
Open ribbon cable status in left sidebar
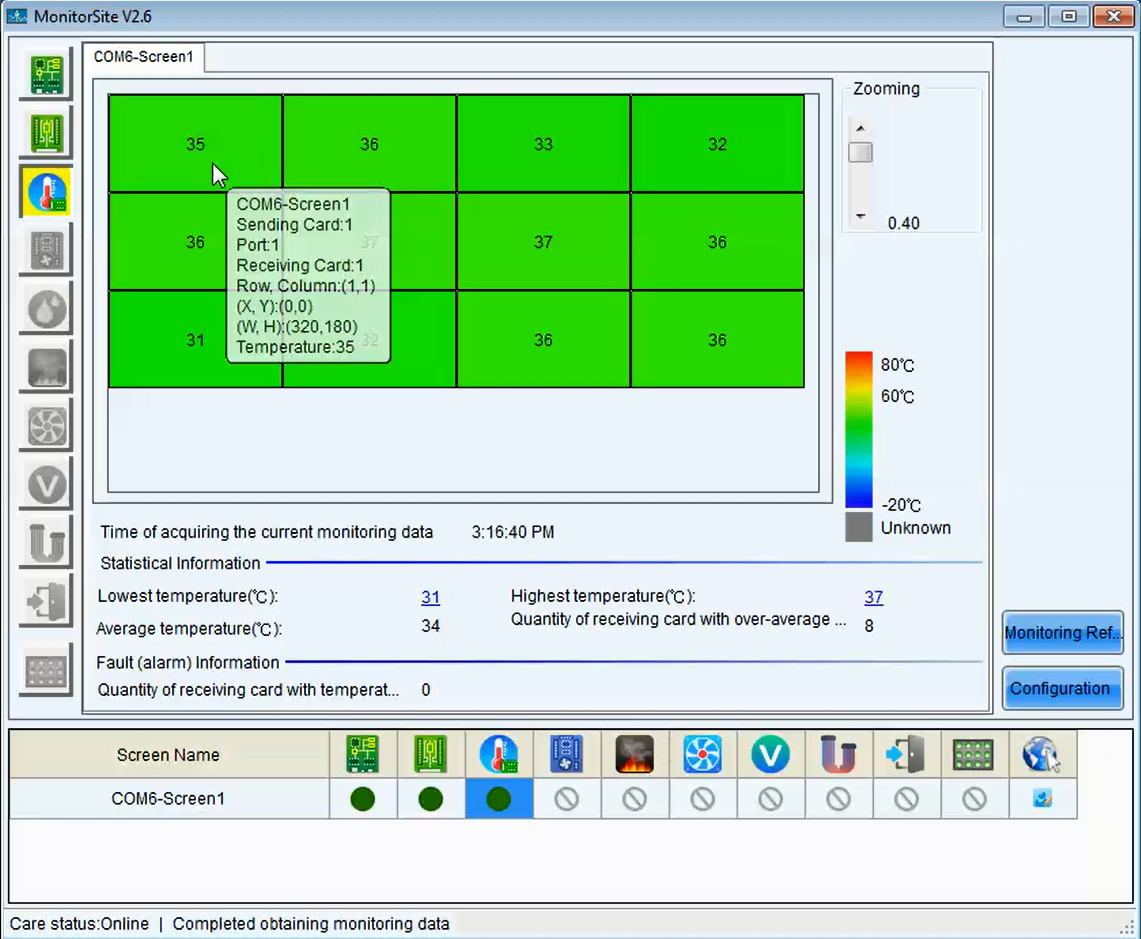46,545
